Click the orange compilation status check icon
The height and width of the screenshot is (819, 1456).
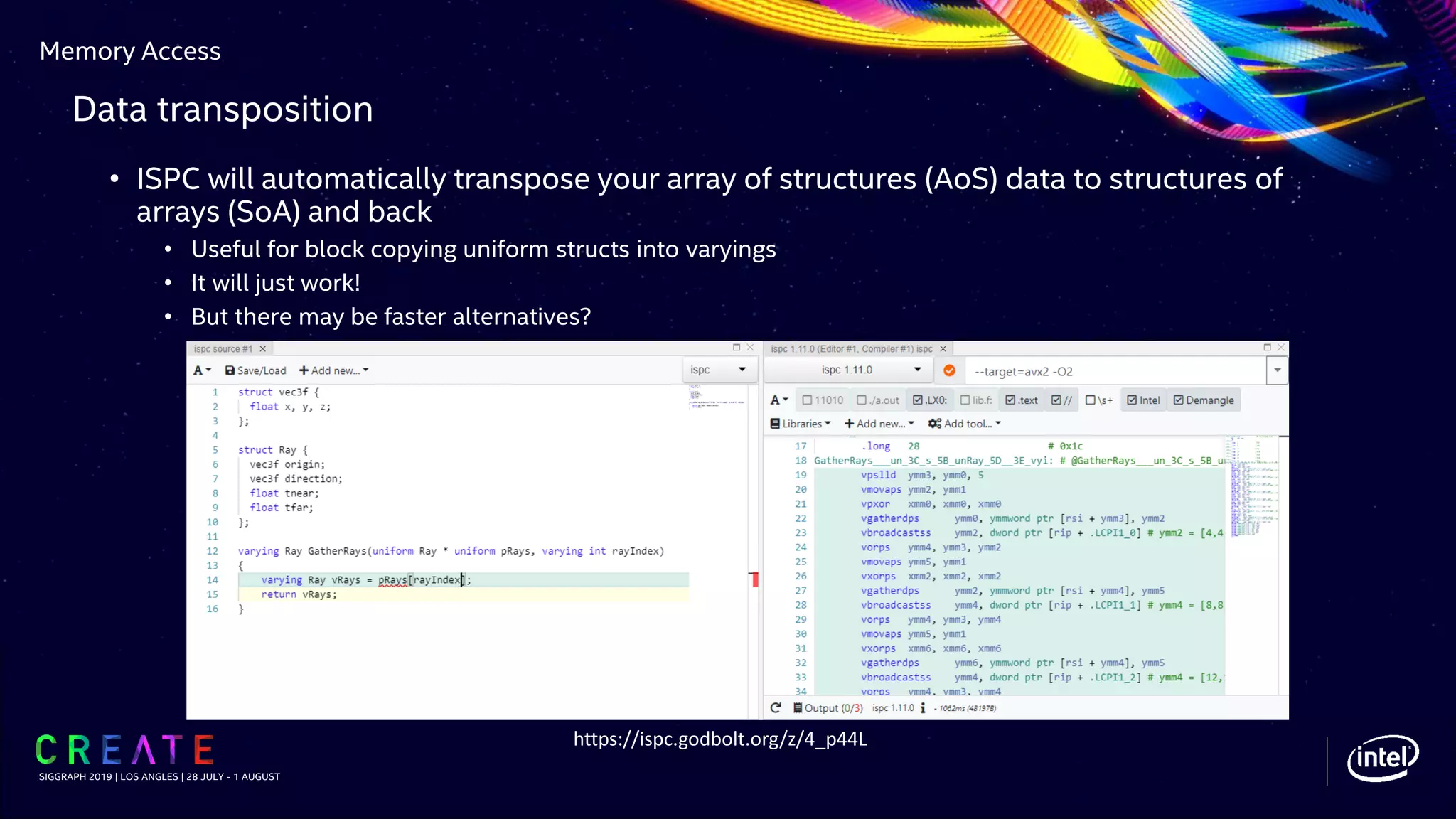tap(949, 370)
